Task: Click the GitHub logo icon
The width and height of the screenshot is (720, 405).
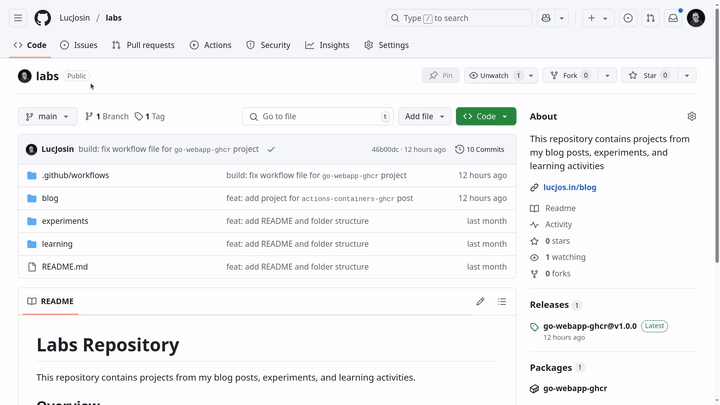Action: (x=43, y=18)
